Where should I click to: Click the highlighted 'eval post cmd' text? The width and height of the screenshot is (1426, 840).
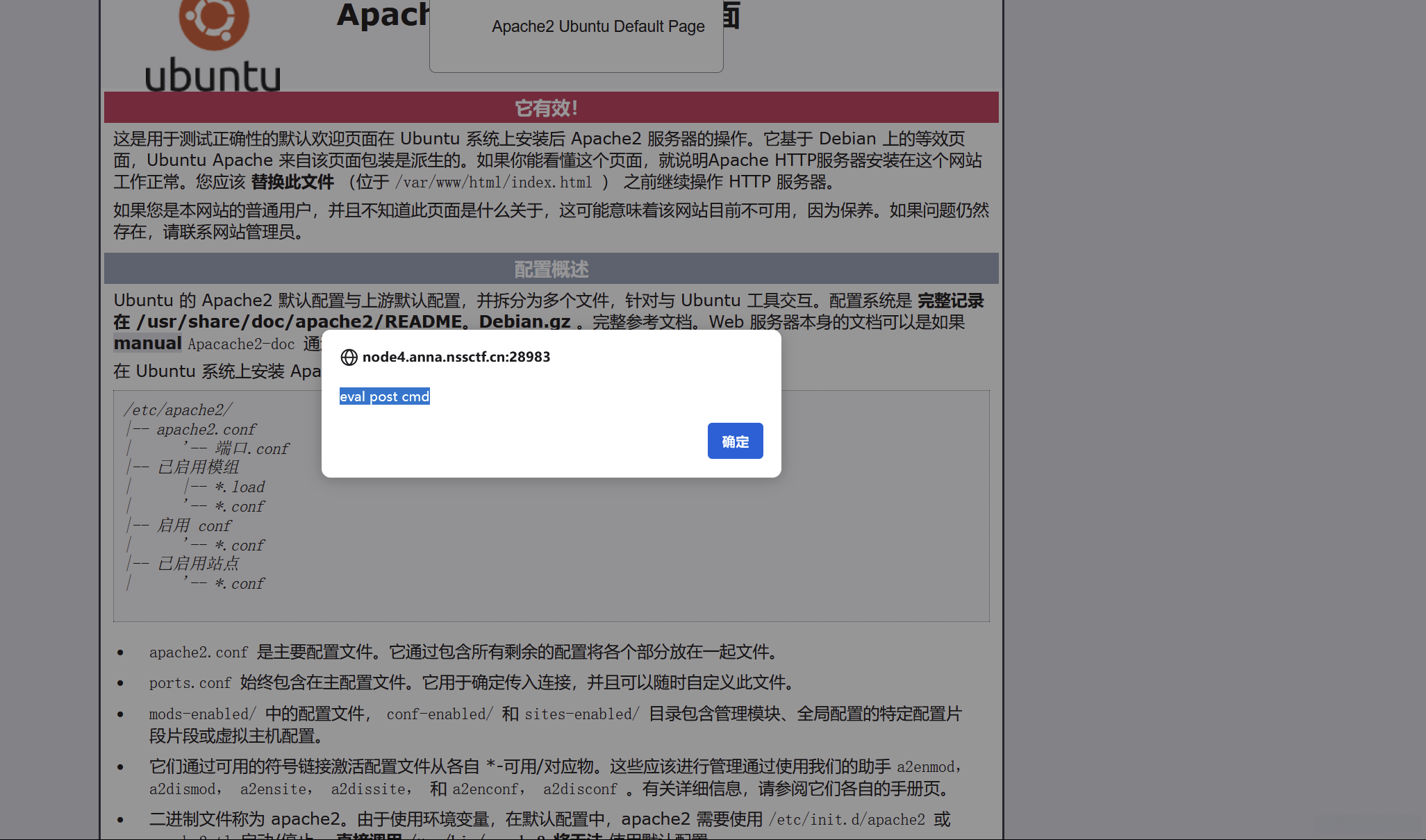[x=384, y=396]
